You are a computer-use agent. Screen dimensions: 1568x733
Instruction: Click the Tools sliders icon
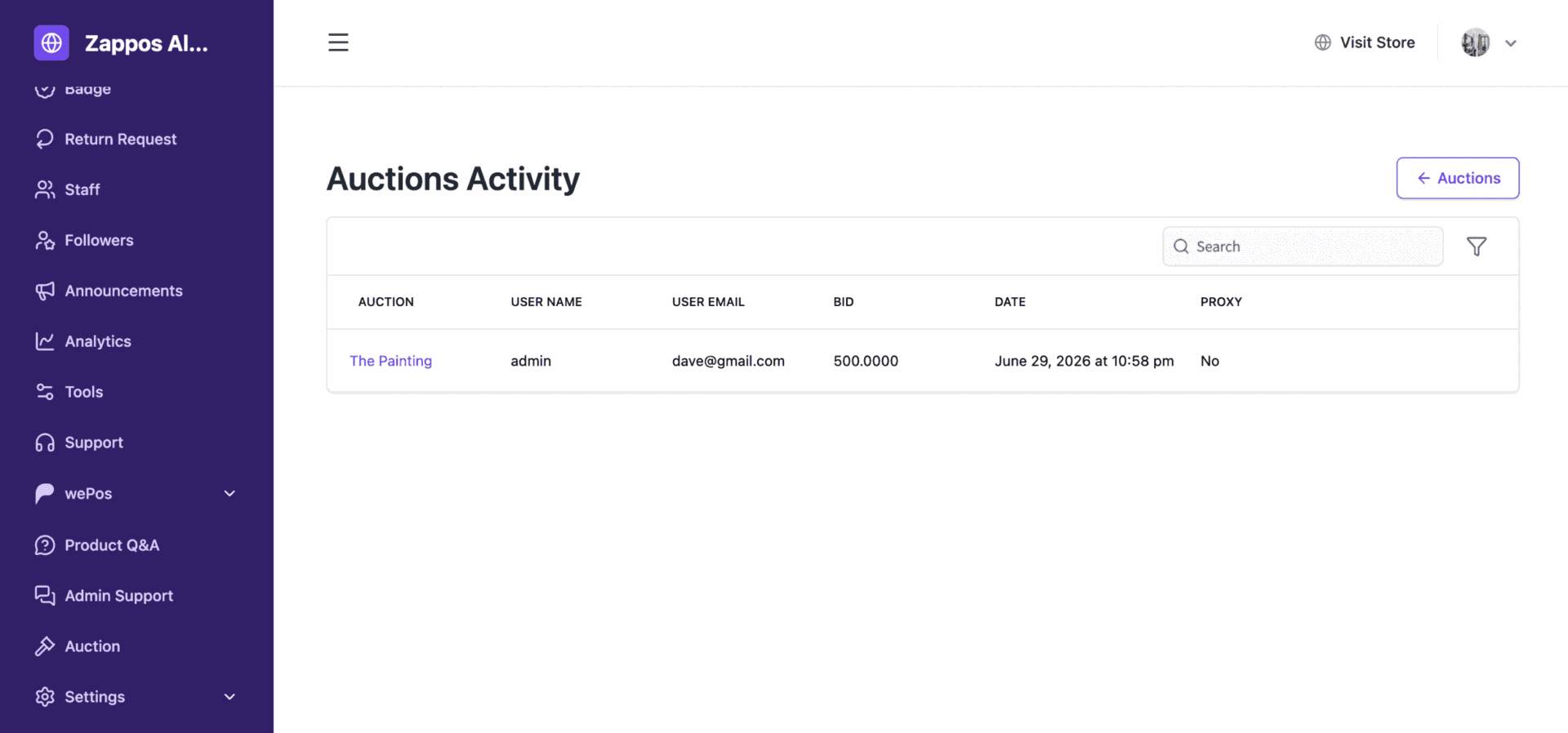45,392
